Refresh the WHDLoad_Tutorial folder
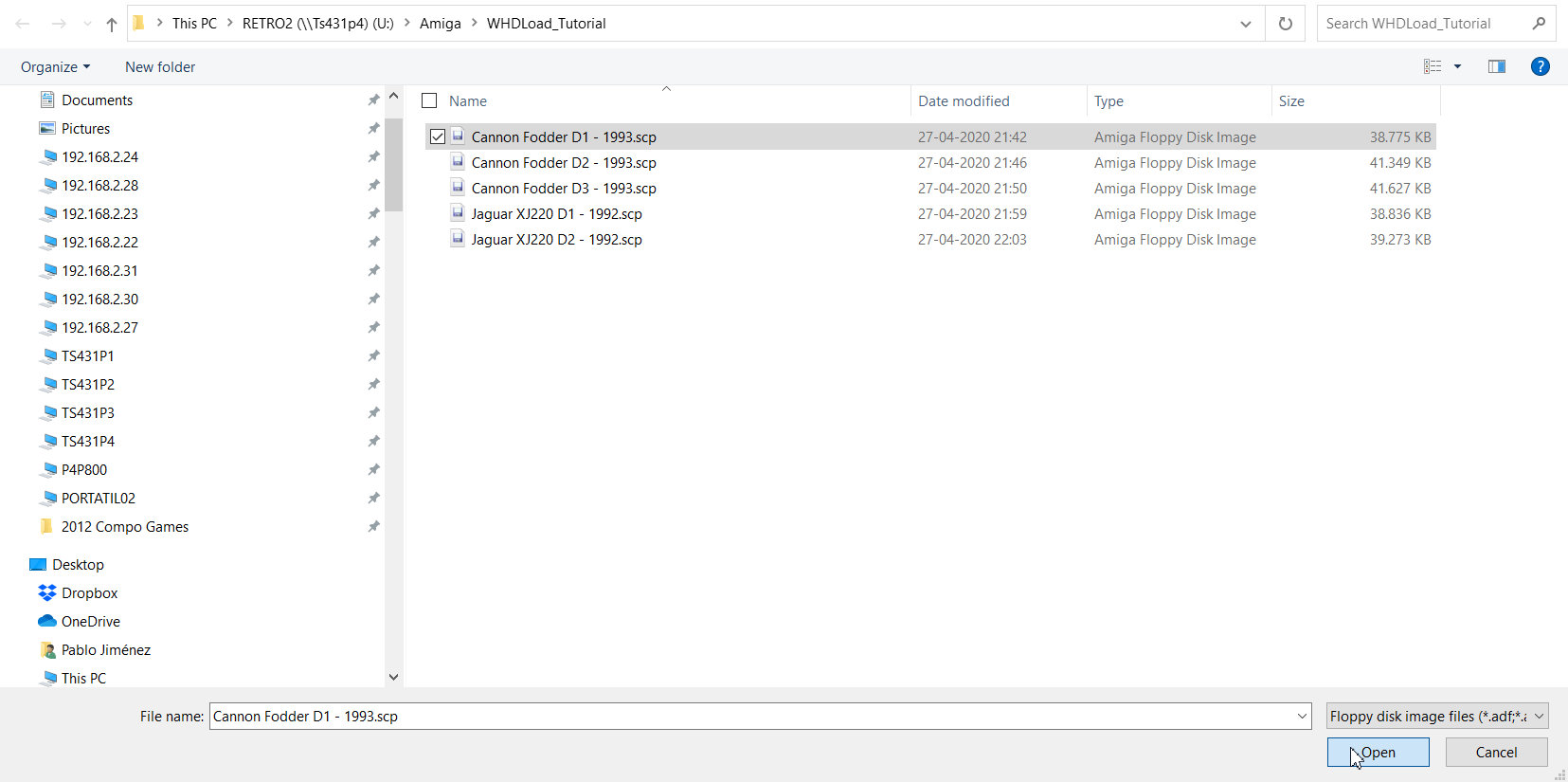1568x782 pixels. tap(1286, 24)
